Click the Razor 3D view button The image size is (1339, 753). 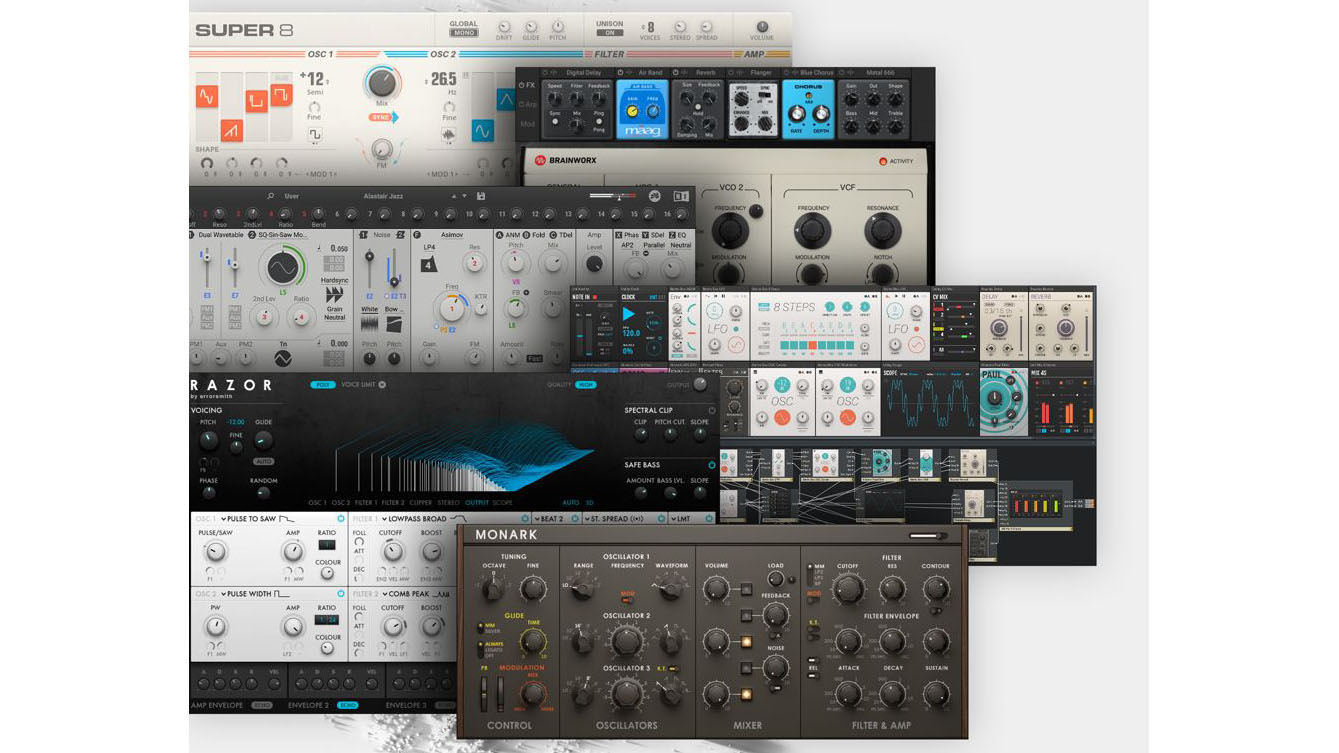point(590,503)
